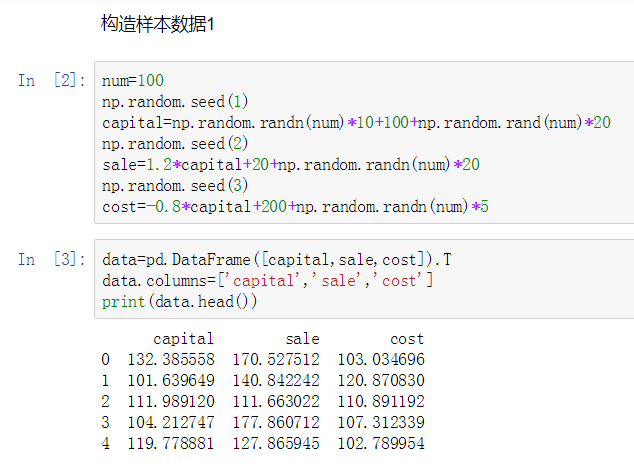Place cursor on np.random.seed(3) line
The height and width of the screenshot is (474, 634).
pos(176,186)
